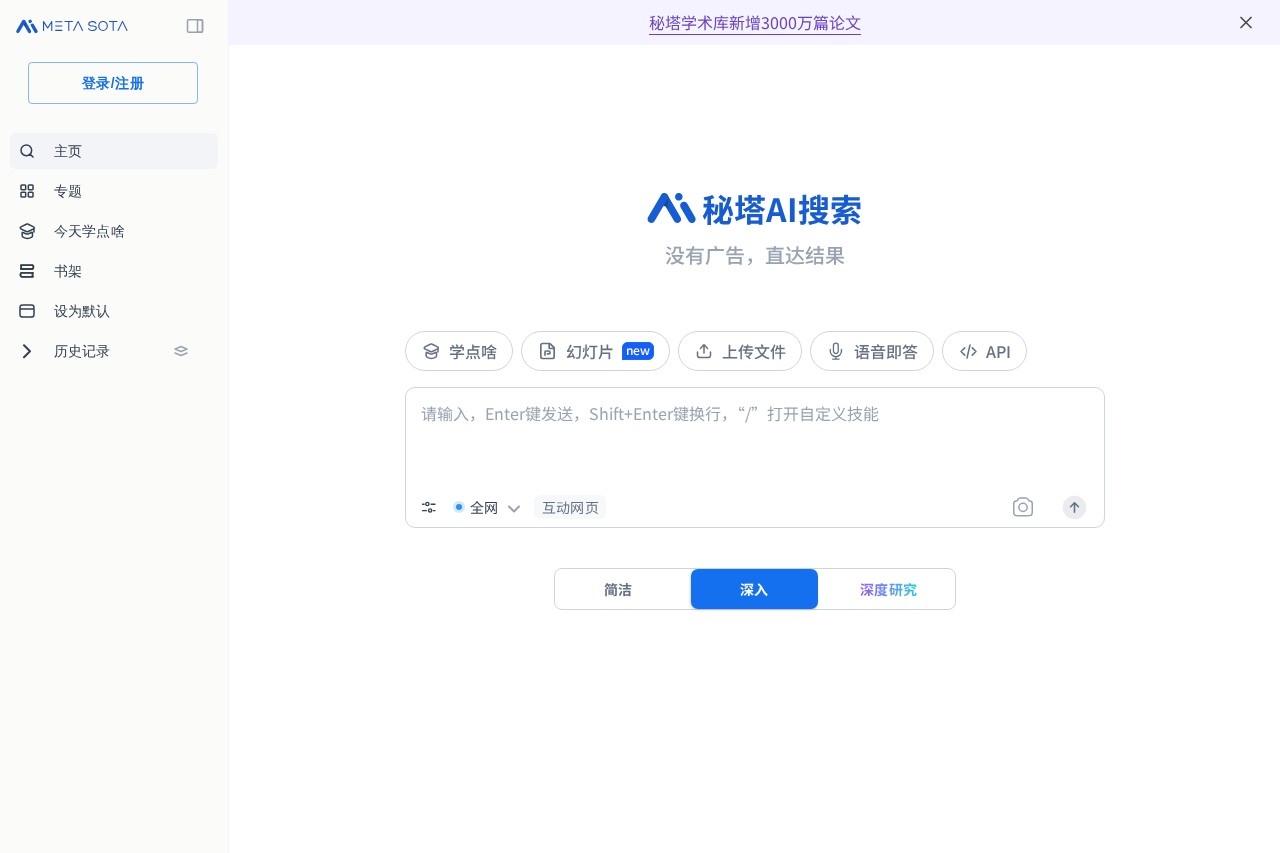
Task: Activate 语音即答 voice answer mode
Action: (x=871, y=351)
